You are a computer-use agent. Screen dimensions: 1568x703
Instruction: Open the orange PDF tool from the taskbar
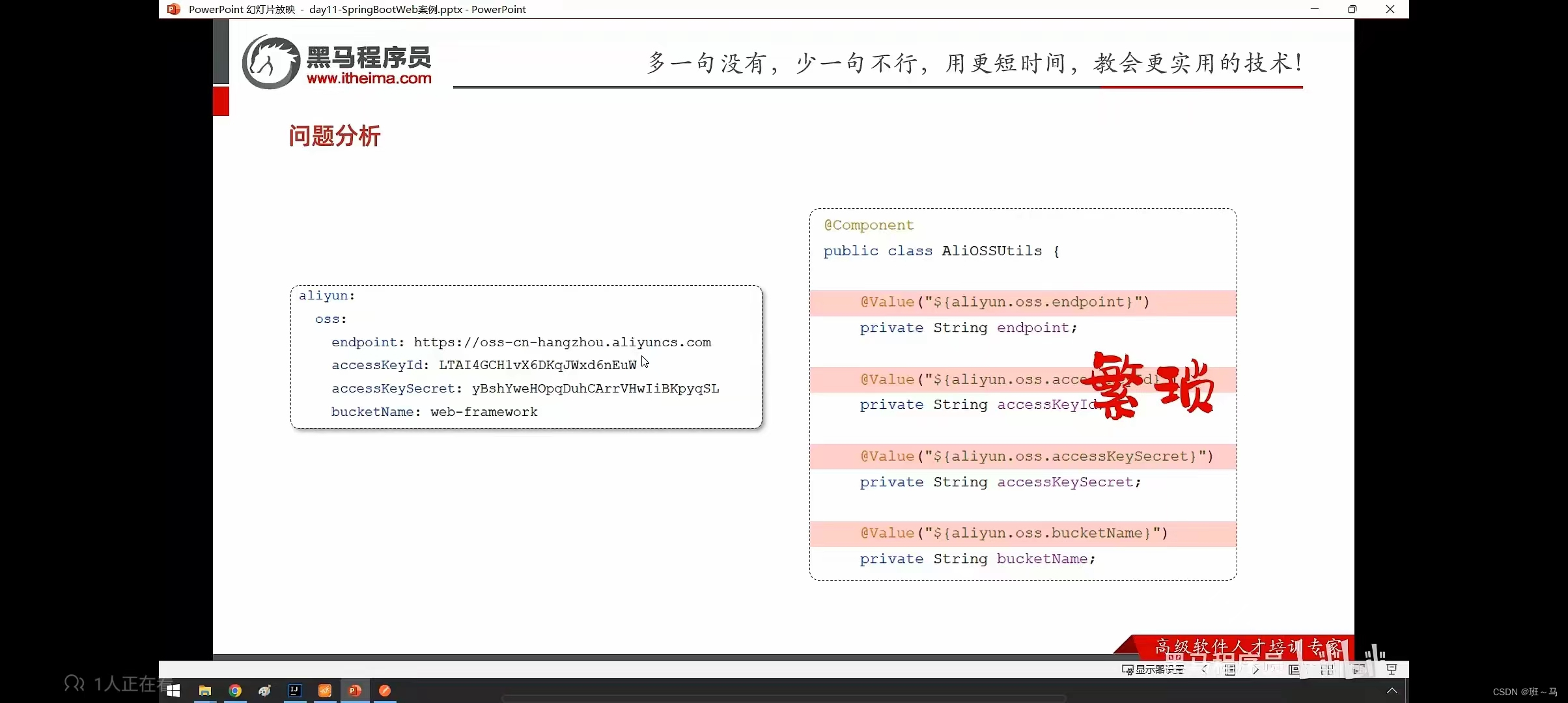coord(324,691)
